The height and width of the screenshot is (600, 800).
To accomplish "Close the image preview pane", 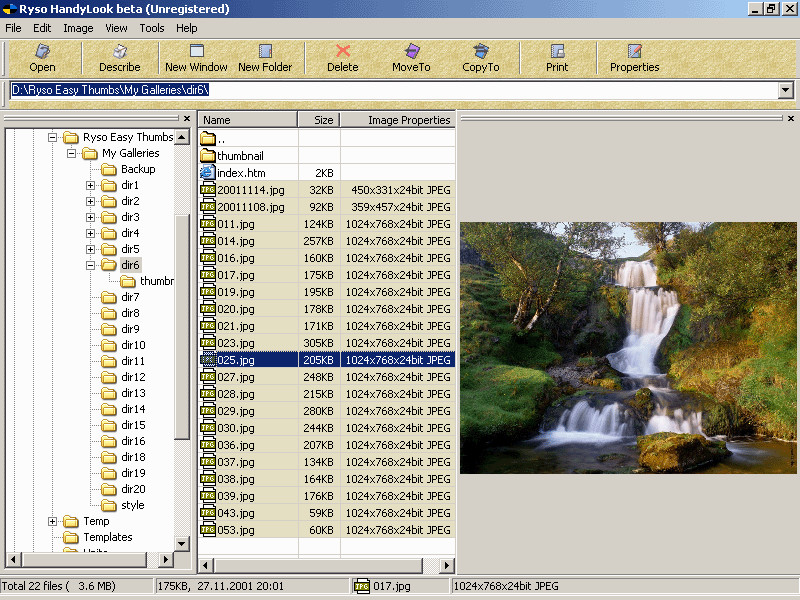I will pos(791,118).
